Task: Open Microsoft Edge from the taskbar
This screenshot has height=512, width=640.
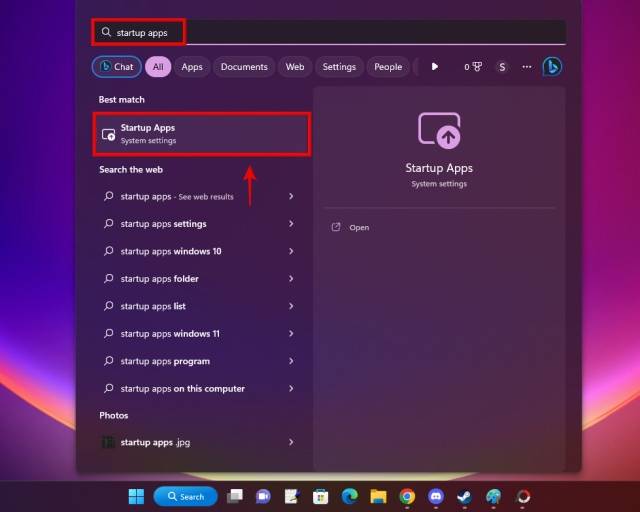Action: pos(349,496)
